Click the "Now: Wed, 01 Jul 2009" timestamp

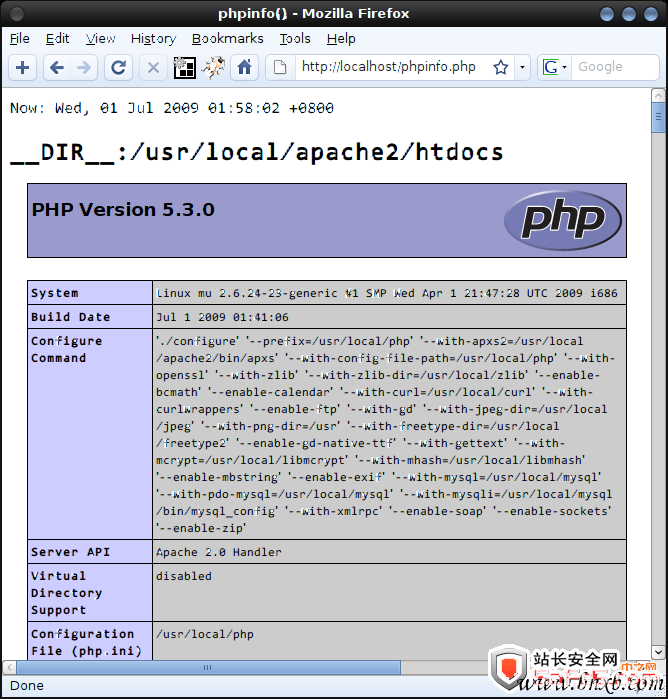(x=172, y=108)
